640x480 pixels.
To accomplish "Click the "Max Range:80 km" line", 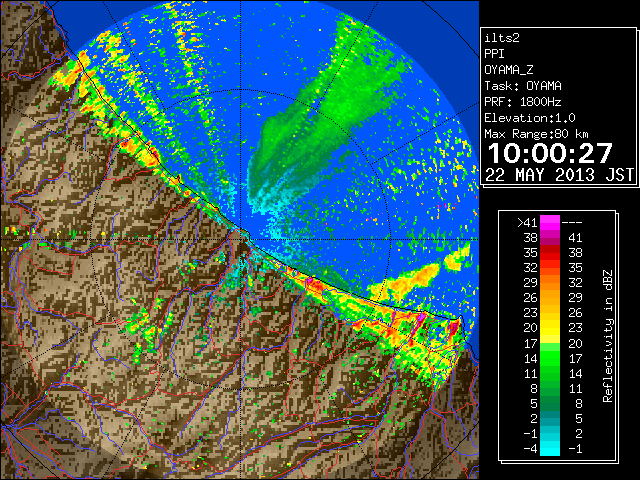I will point(536,134).
